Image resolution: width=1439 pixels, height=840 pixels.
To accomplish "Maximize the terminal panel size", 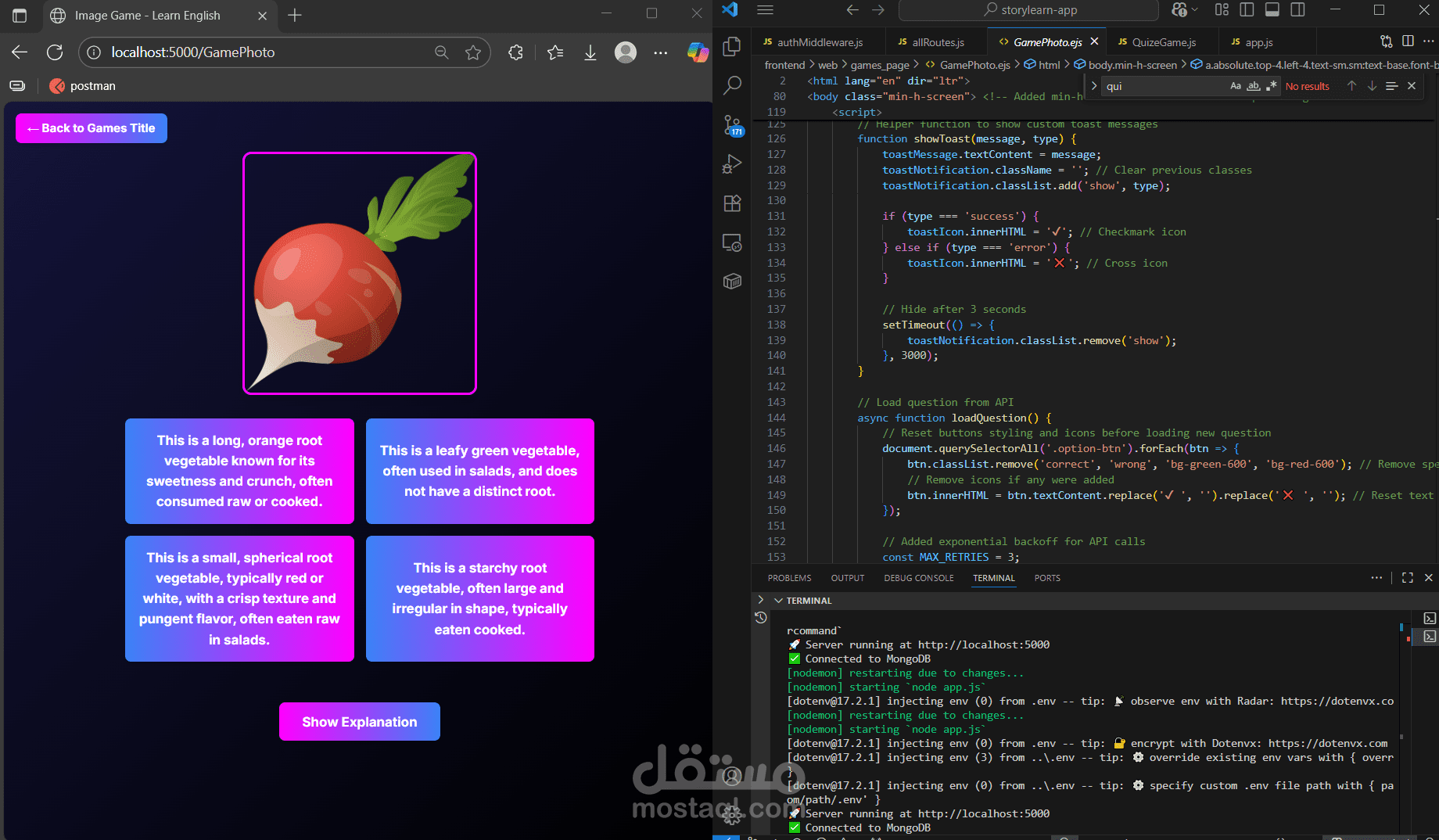I will coord(1408,577).
